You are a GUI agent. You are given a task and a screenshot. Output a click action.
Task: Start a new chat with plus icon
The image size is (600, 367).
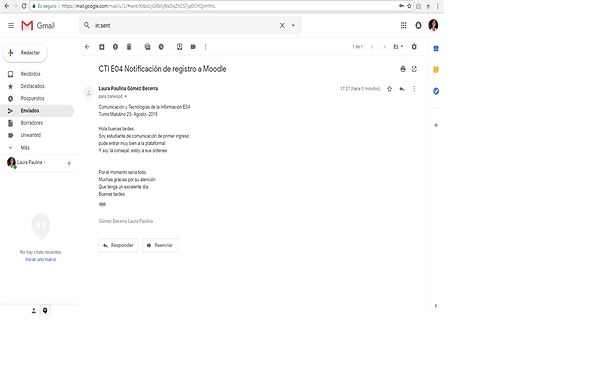[x=69, y=163]
